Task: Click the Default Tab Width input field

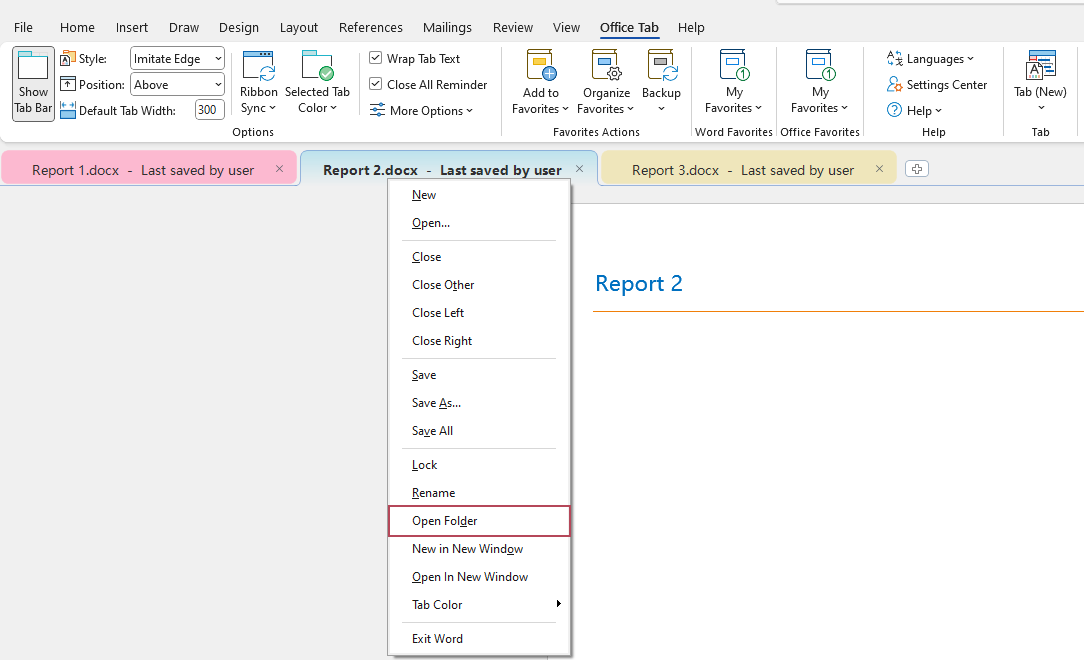Action: tap(208, 111)
